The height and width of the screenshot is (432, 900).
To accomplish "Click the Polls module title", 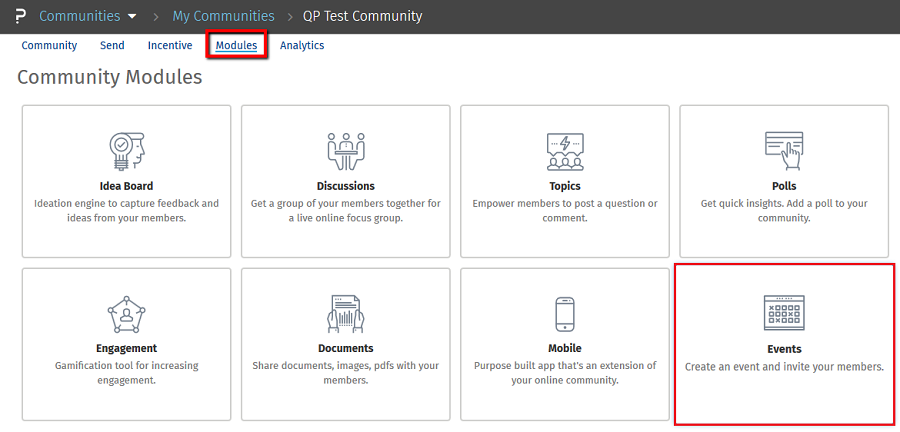I will click(784, 186).
